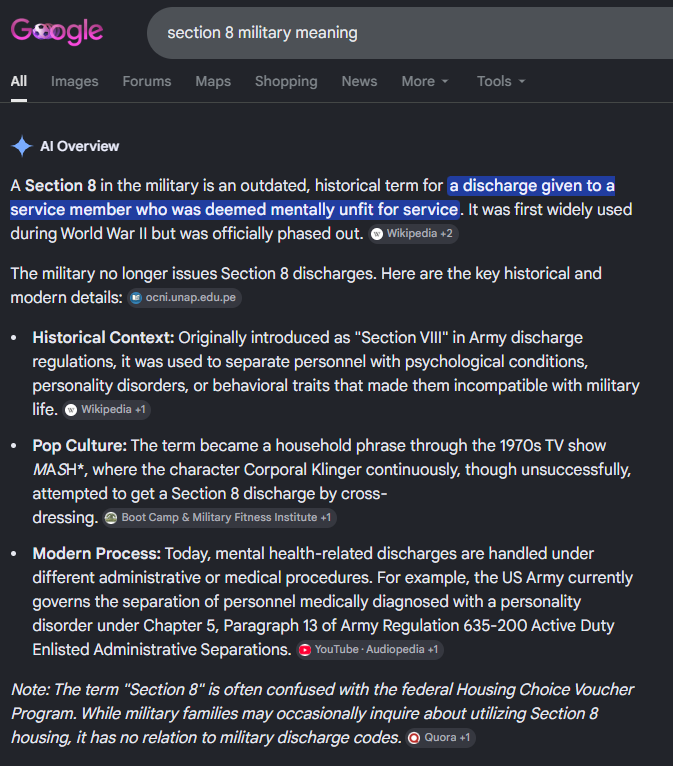
Task: Open the YouTube Audiopedia +1 source chip
Action: 370,650
